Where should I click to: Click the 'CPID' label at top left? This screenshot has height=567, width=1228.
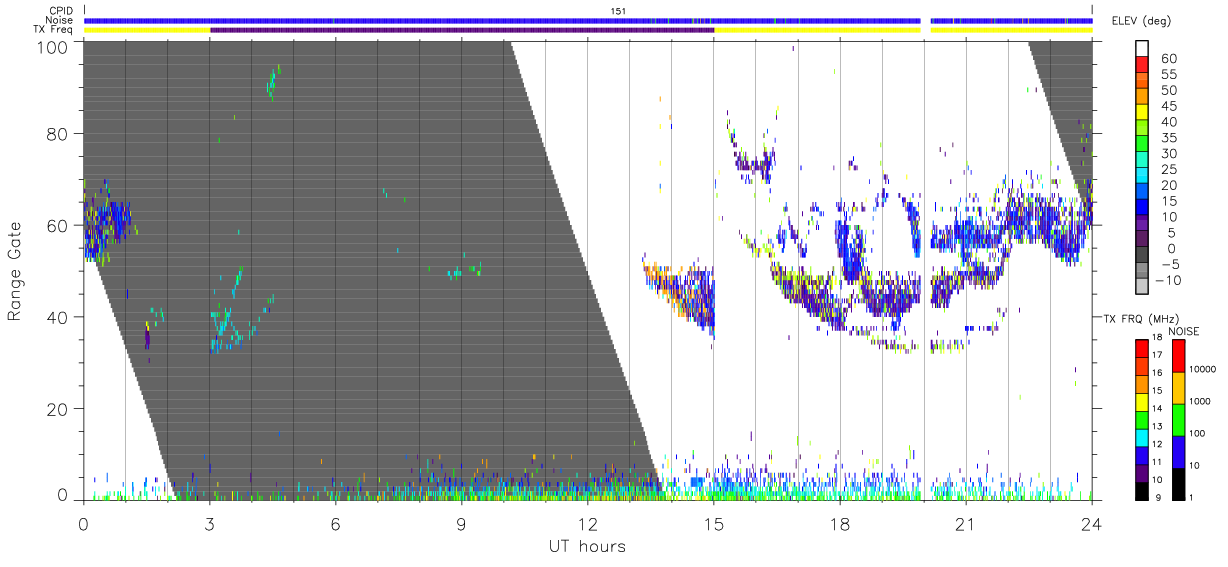coord(61,11)
